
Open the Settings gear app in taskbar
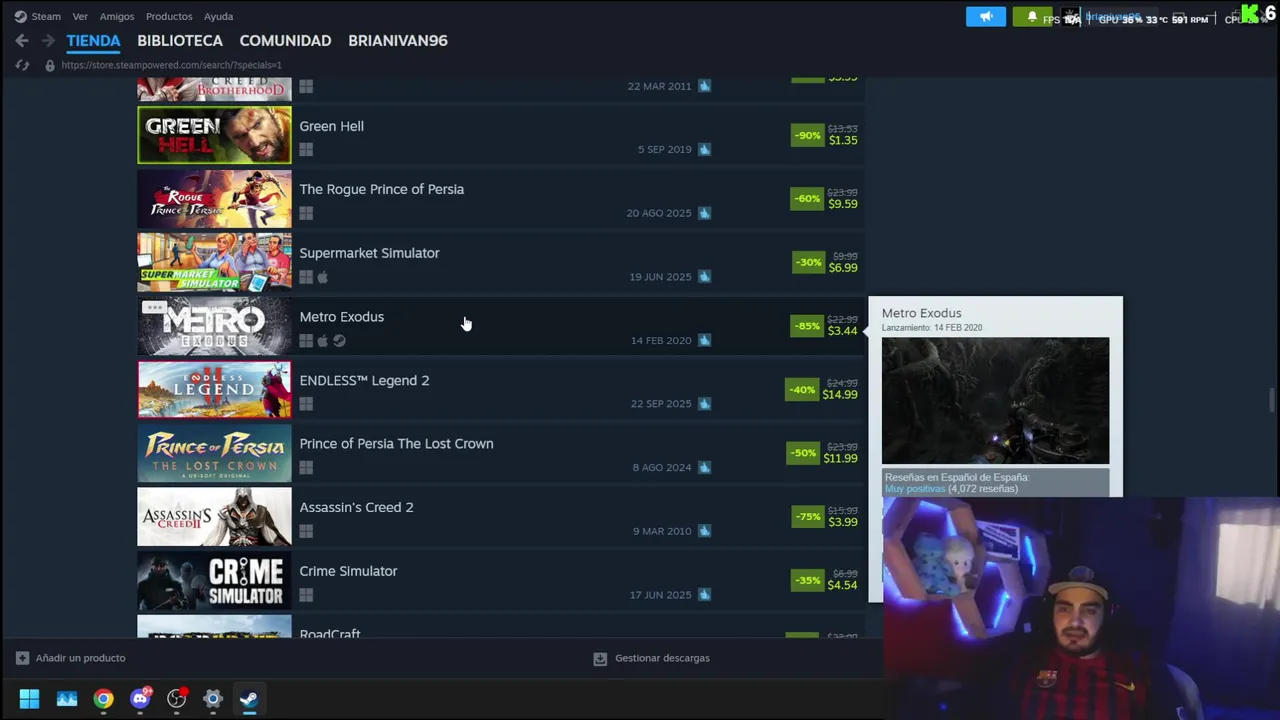(x=213, y=699)
